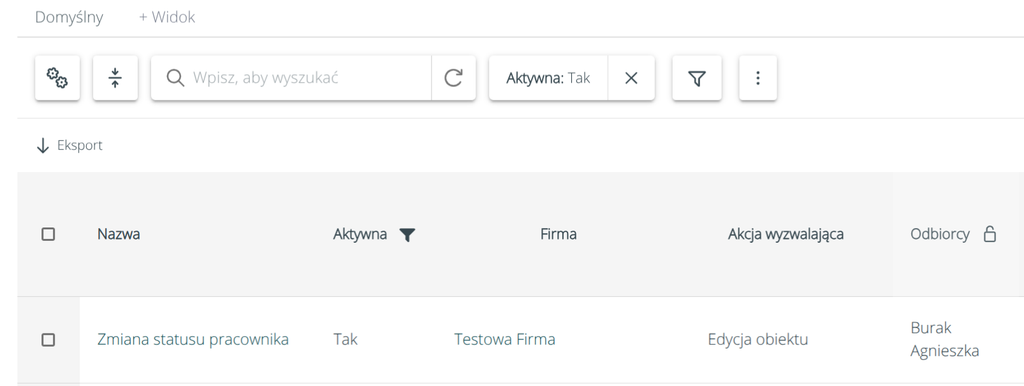The image size is (1024, 386).
Task: Sort by Akcja wyzwalająca column header
Action: (786, 234)
